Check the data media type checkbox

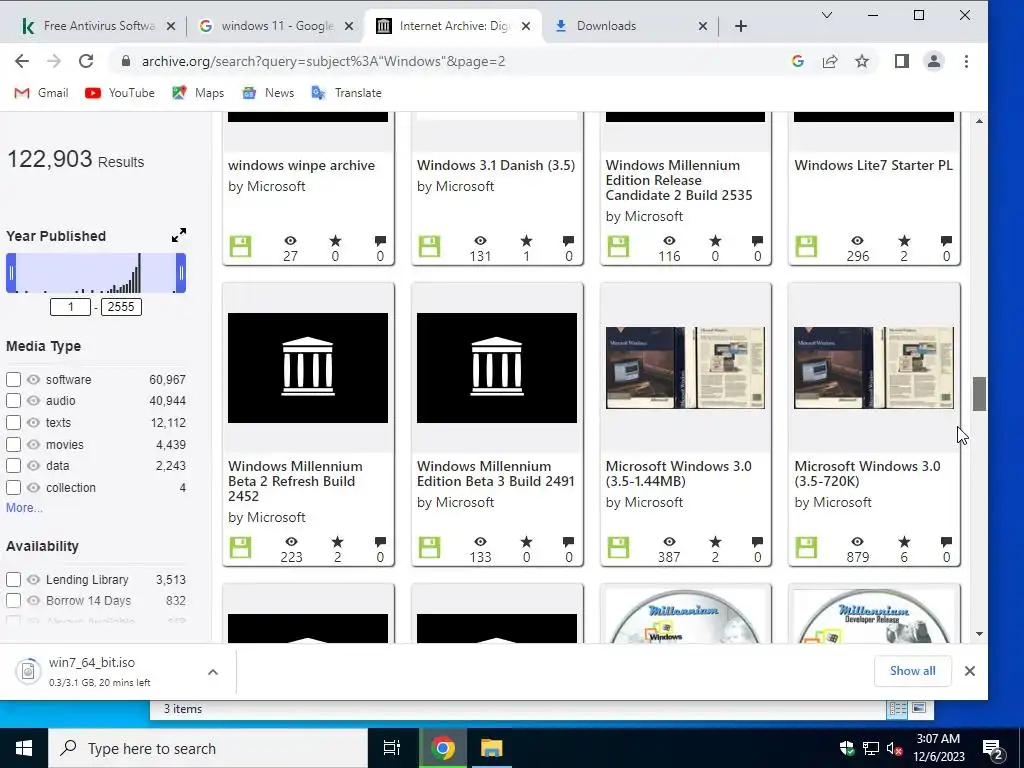pyautogui.click(x=13, y=466)
